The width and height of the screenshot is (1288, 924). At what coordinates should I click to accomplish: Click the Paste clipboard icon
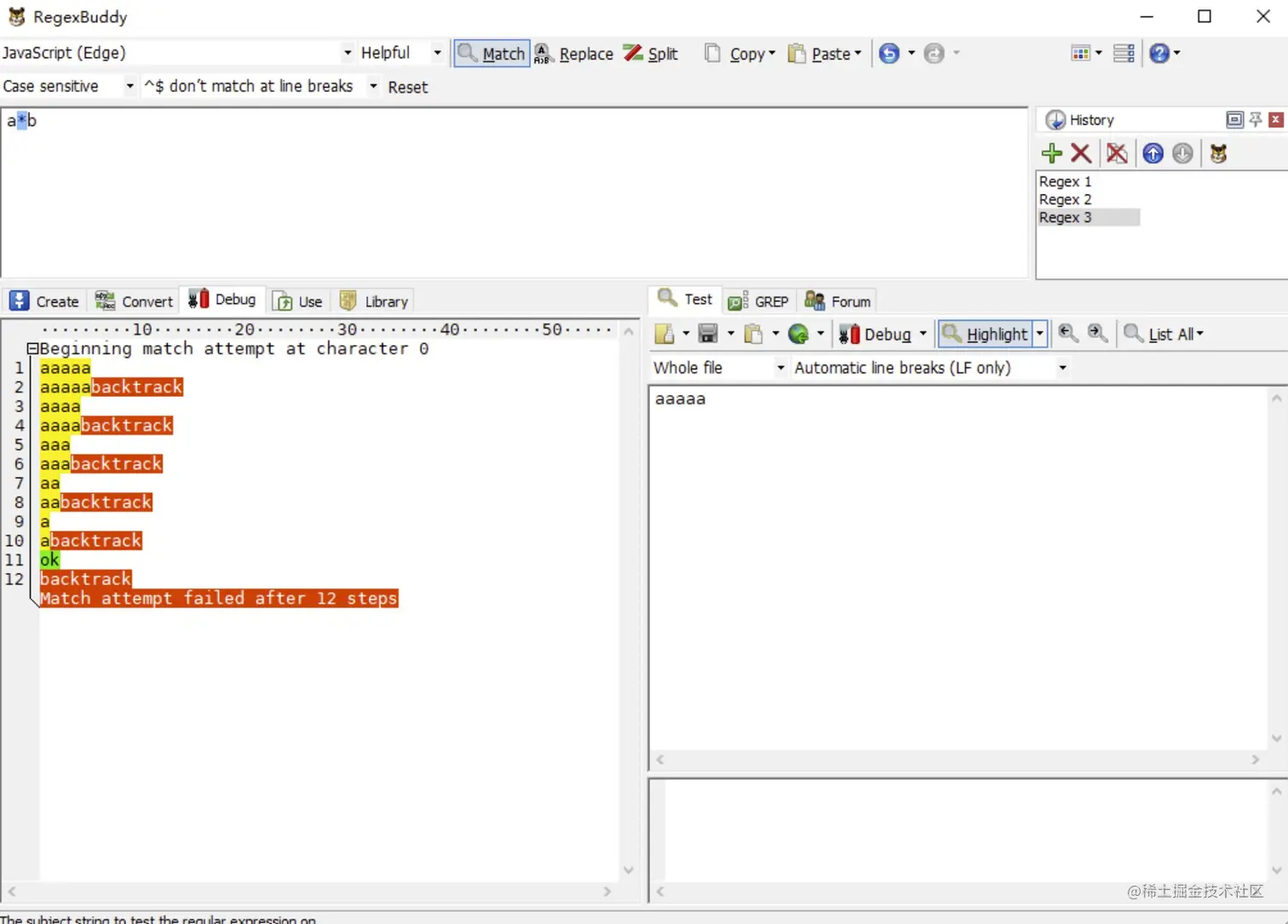coord(796,54)
